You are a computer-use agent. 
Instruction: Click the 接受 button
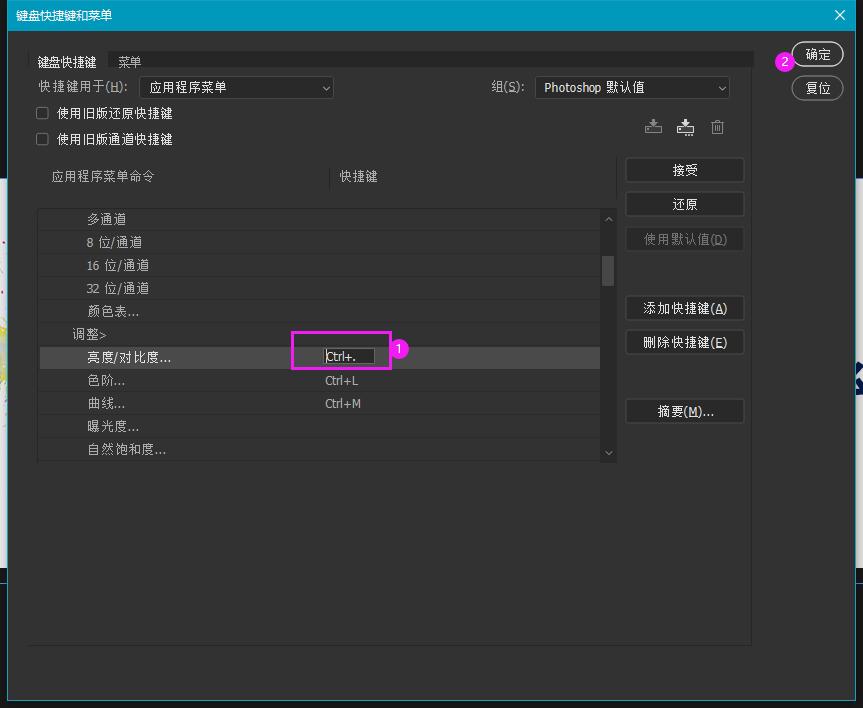(685, 170)
